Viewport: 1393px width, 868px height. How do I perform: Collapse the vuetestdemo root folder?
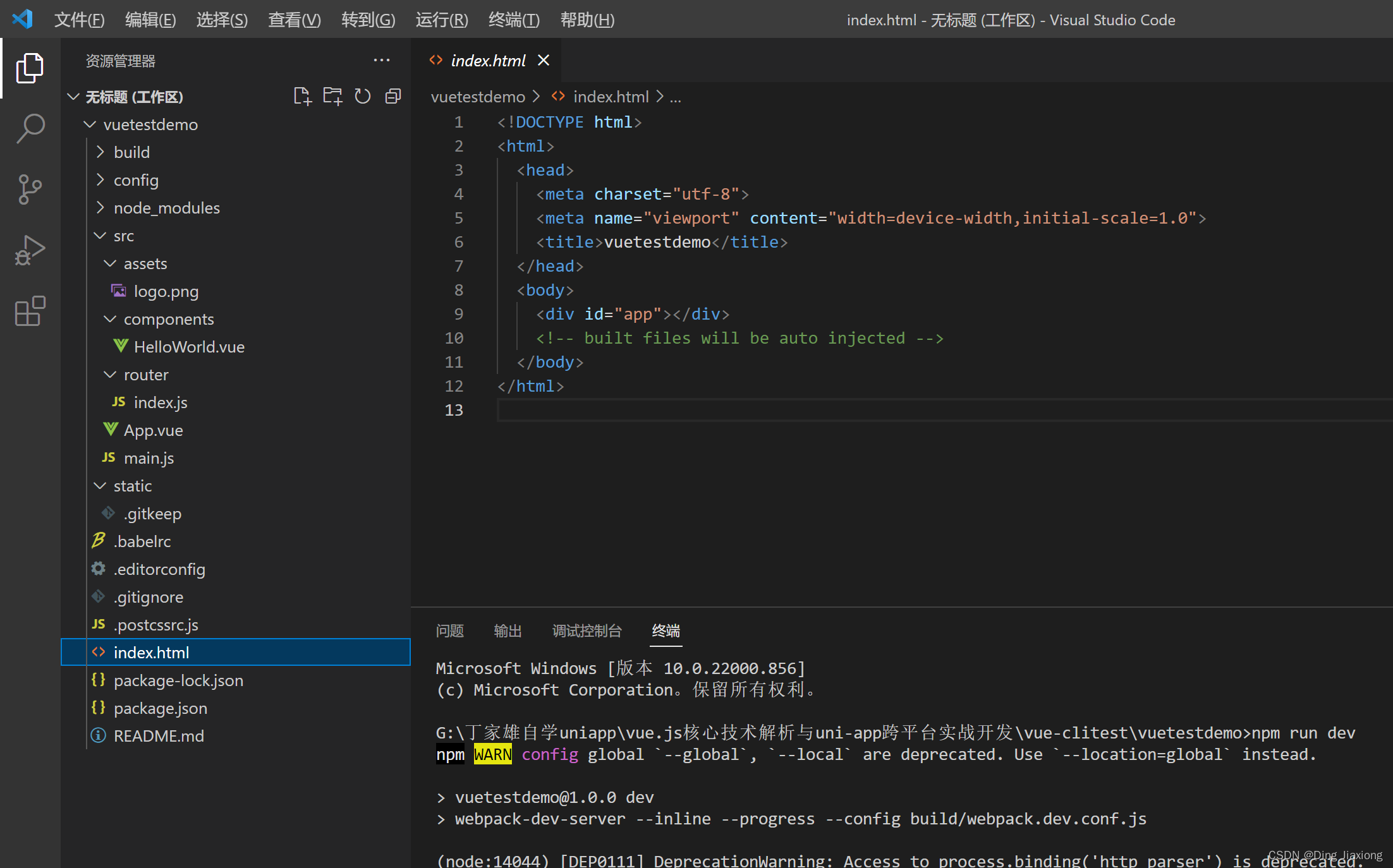click(x=150, y=124)
